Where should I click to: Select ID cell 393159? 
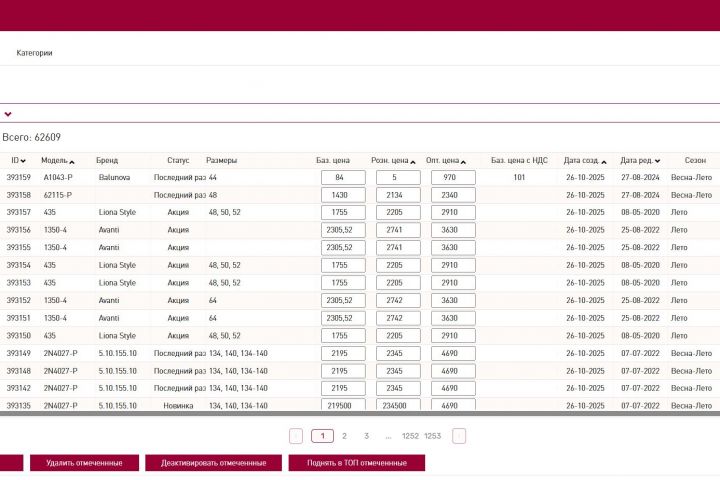point(18,177)
